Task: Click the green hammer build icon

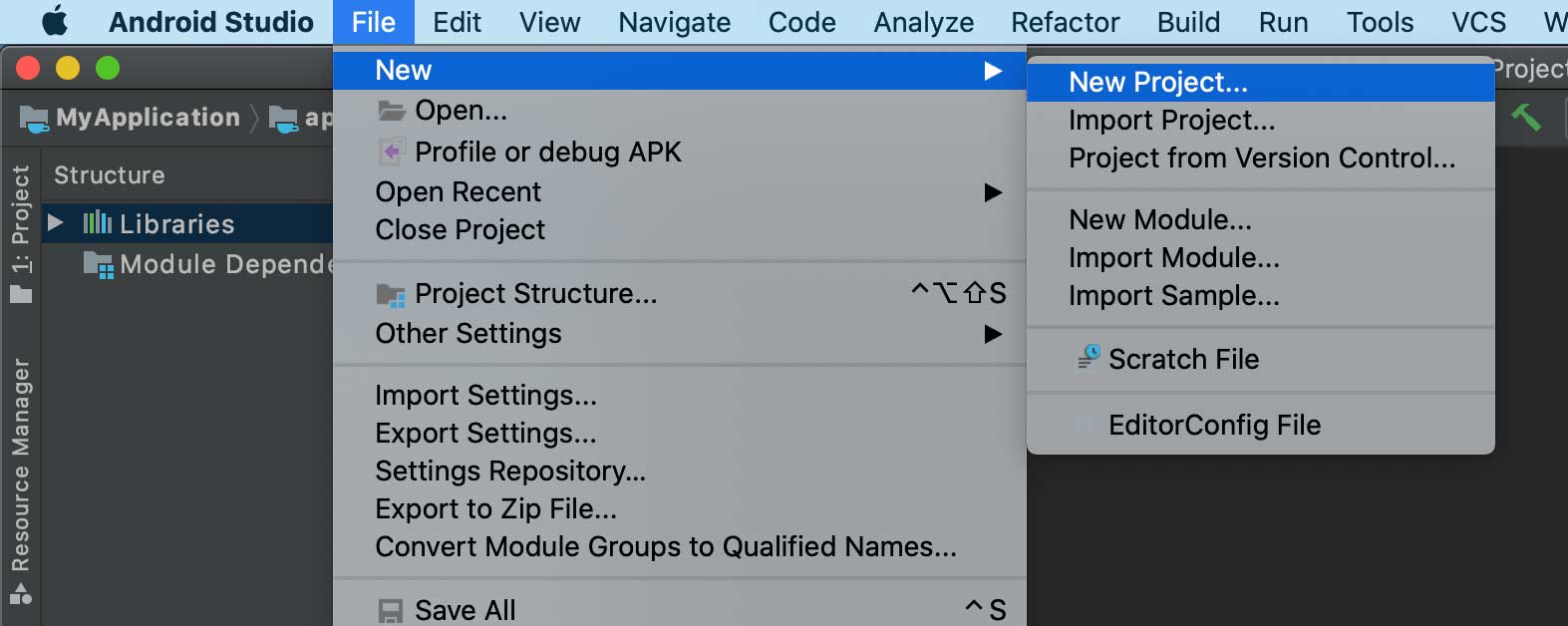Action: (1526, 118)
